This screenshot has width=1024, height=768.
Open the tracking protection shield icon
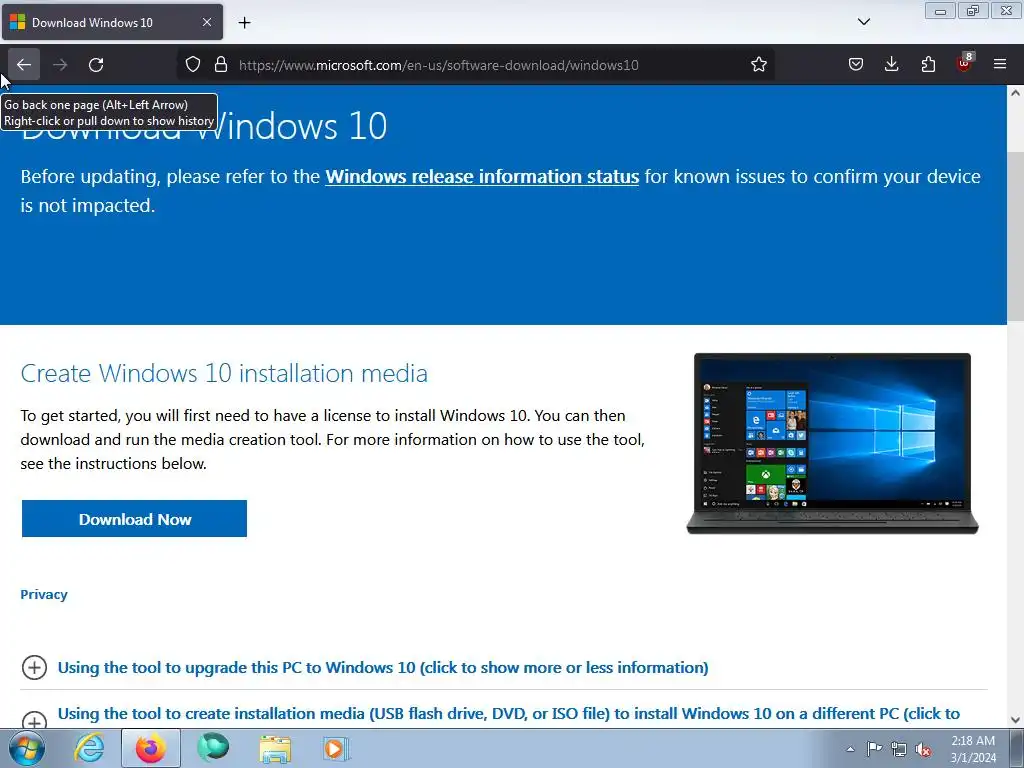point(193,65)
